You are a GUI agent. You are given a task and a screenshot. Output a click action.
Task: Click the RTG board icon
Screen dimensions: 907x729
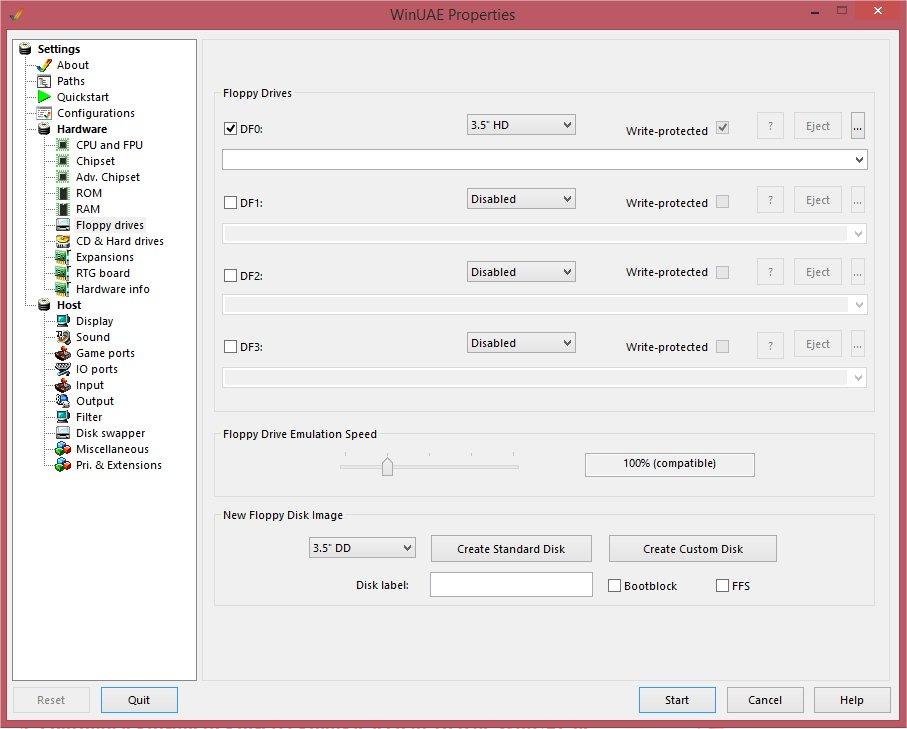point(62,273)
